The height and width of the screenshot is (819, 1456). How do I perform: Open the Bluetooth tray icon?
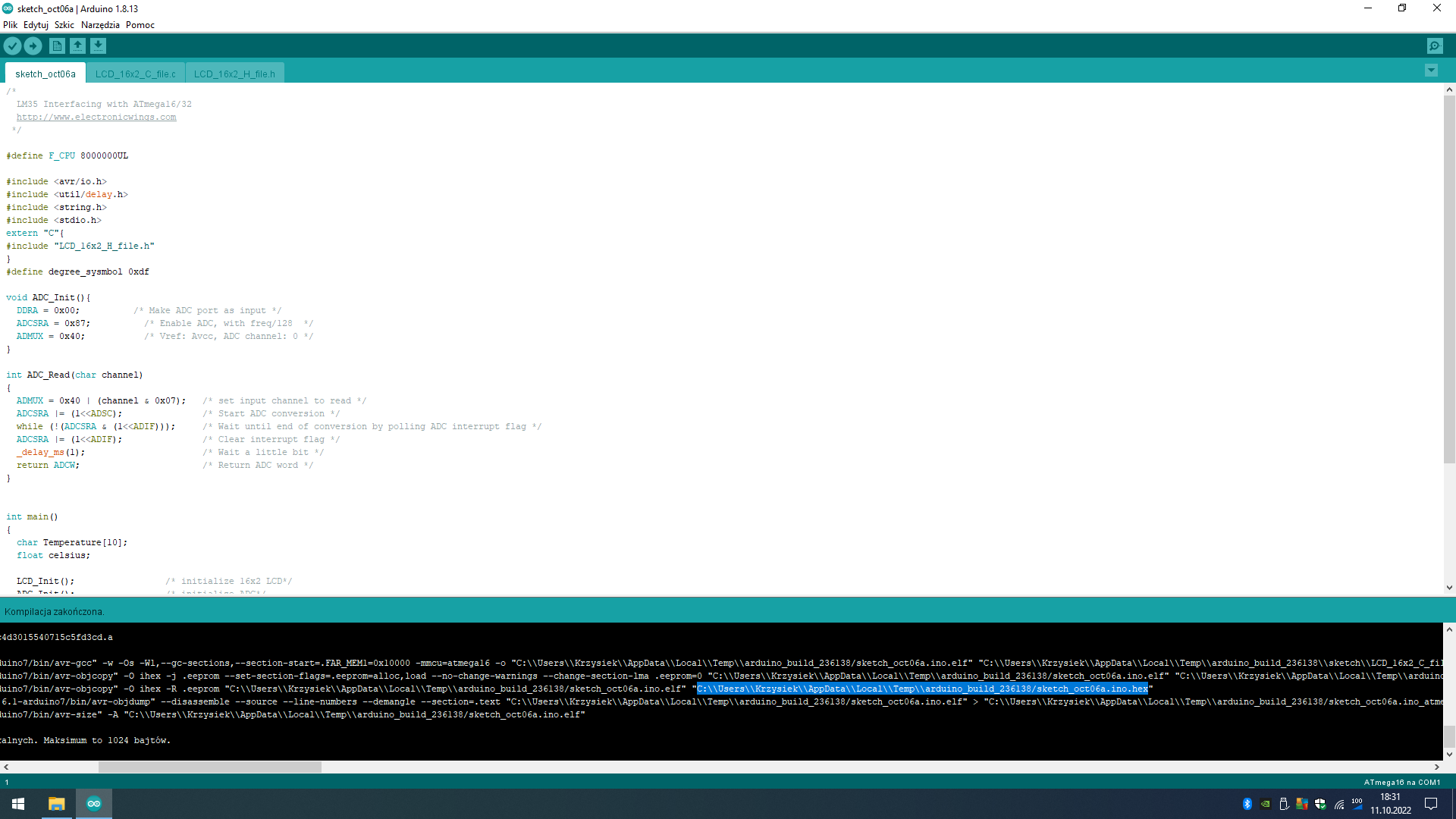(x=1247, y=804)
